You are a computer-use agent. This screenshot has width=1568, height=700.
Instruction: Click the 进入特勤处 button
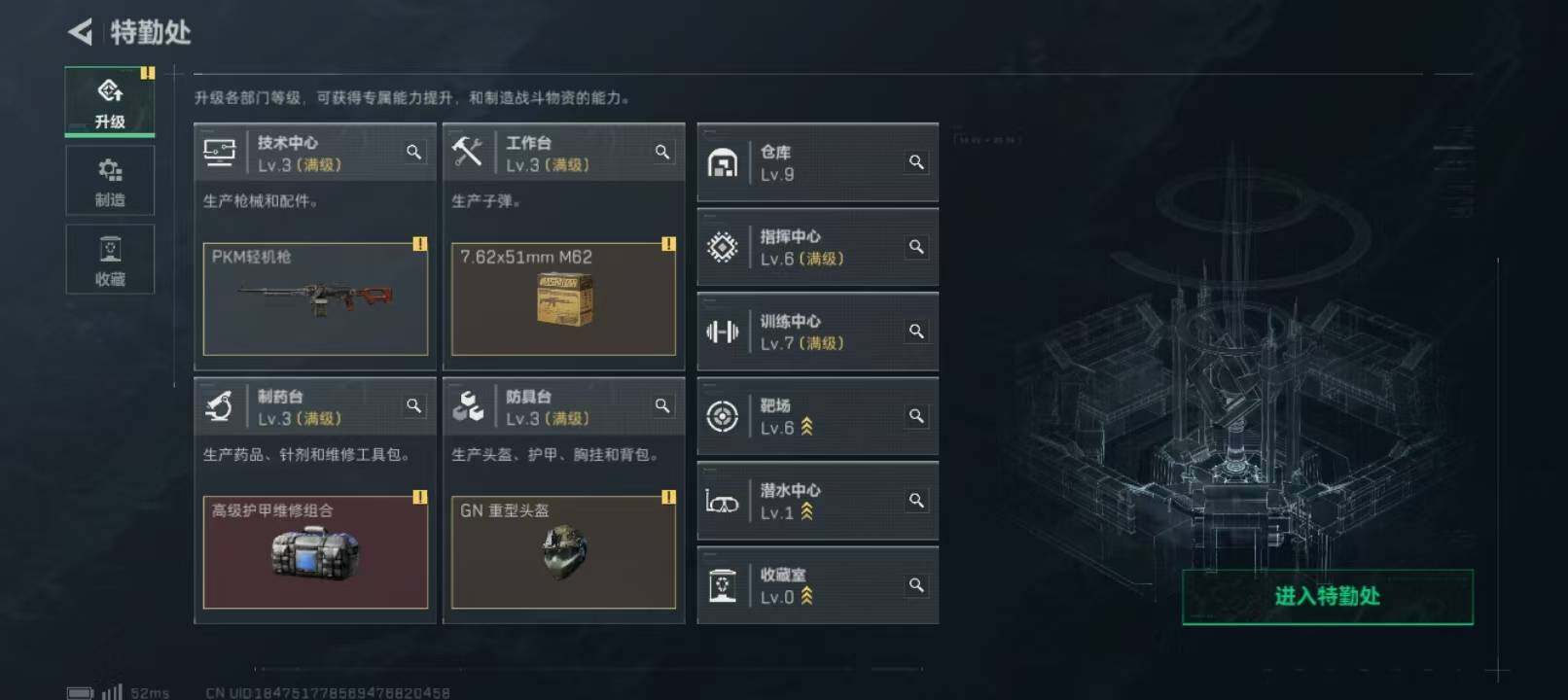pyautogui.click(x=1328, y=597)
